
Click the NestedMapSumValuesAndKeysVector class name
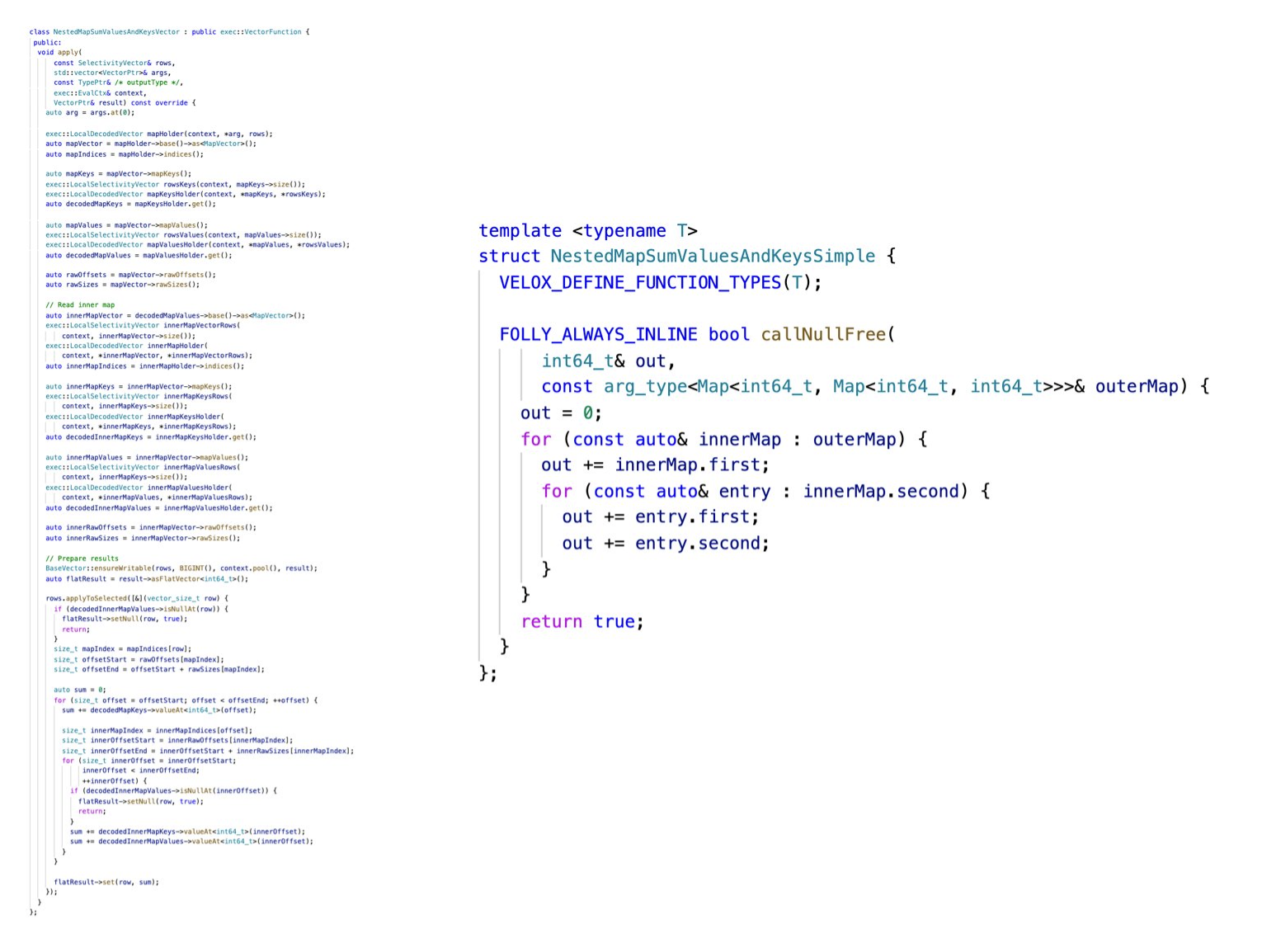[x=115, y=32]
